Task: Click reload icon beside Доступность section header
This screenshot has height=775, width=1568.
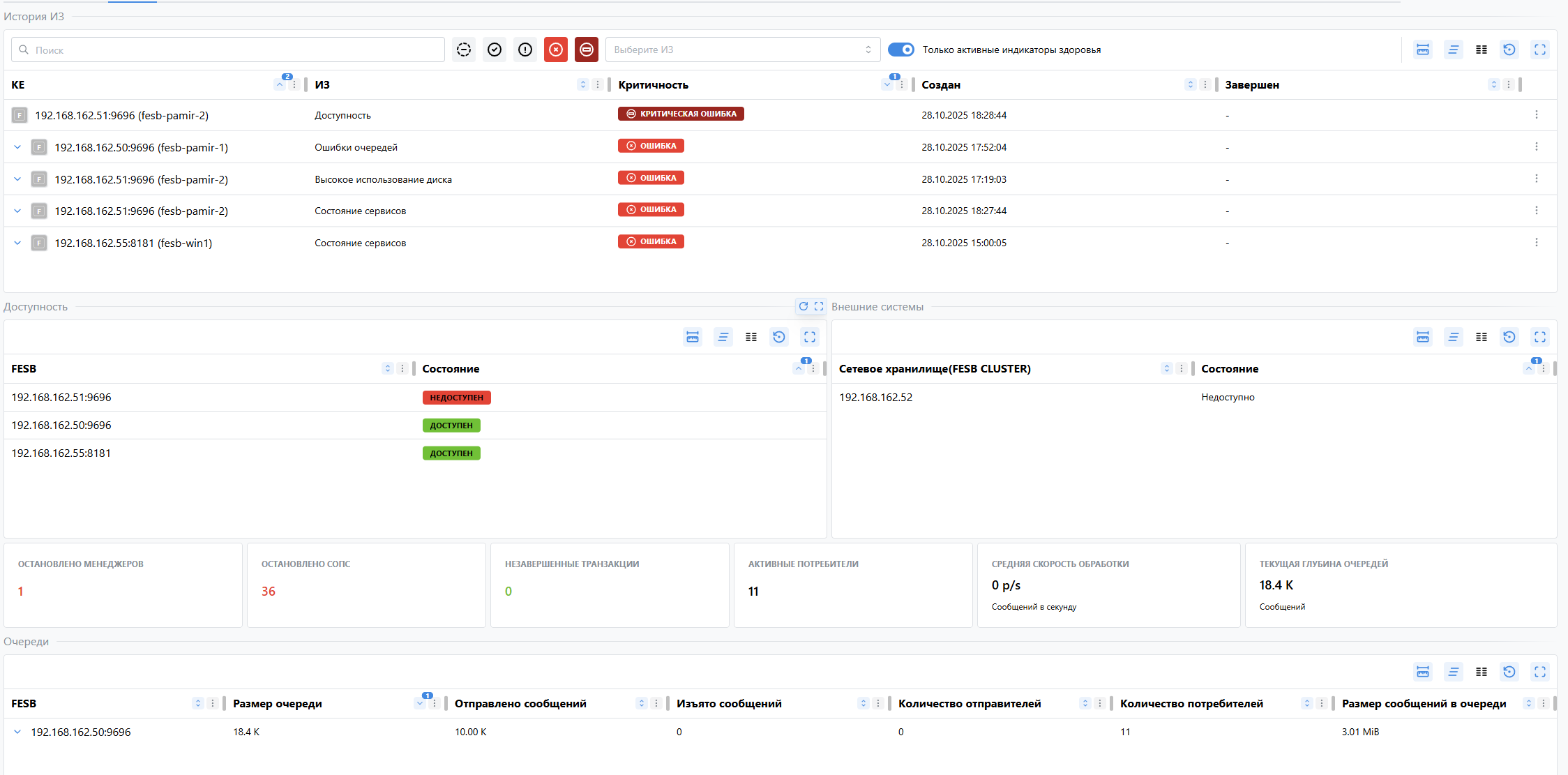Action: 803,306
